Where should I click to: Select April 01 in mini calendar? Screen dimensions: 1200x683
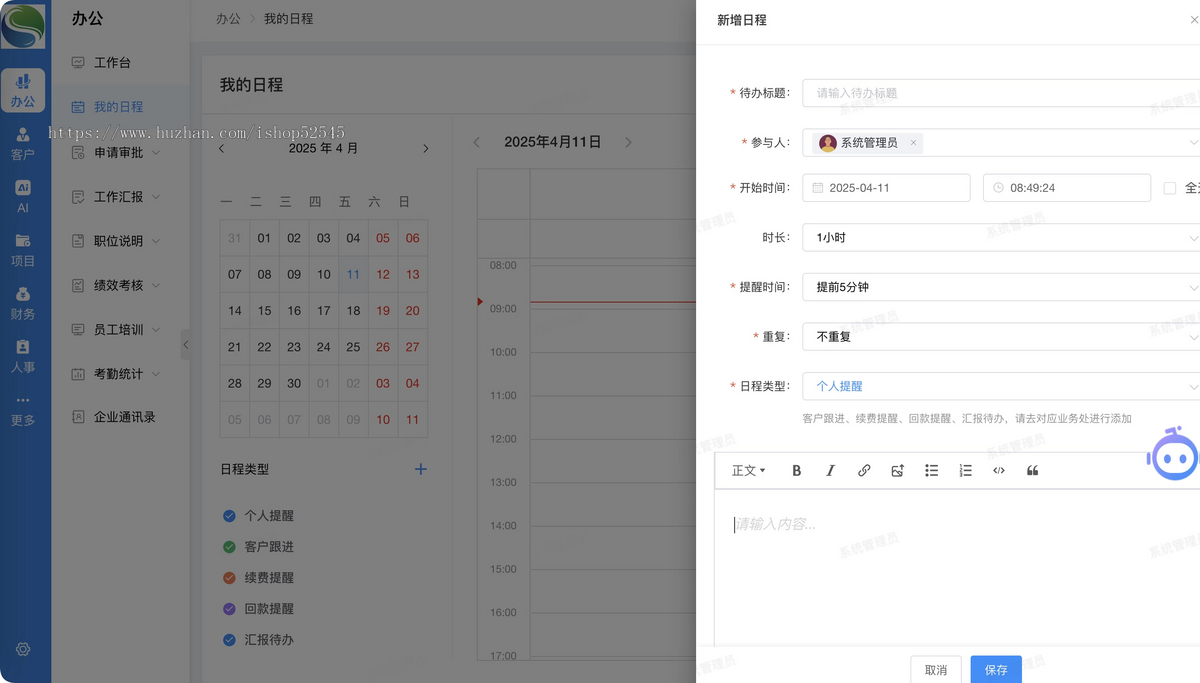[264, 238]
